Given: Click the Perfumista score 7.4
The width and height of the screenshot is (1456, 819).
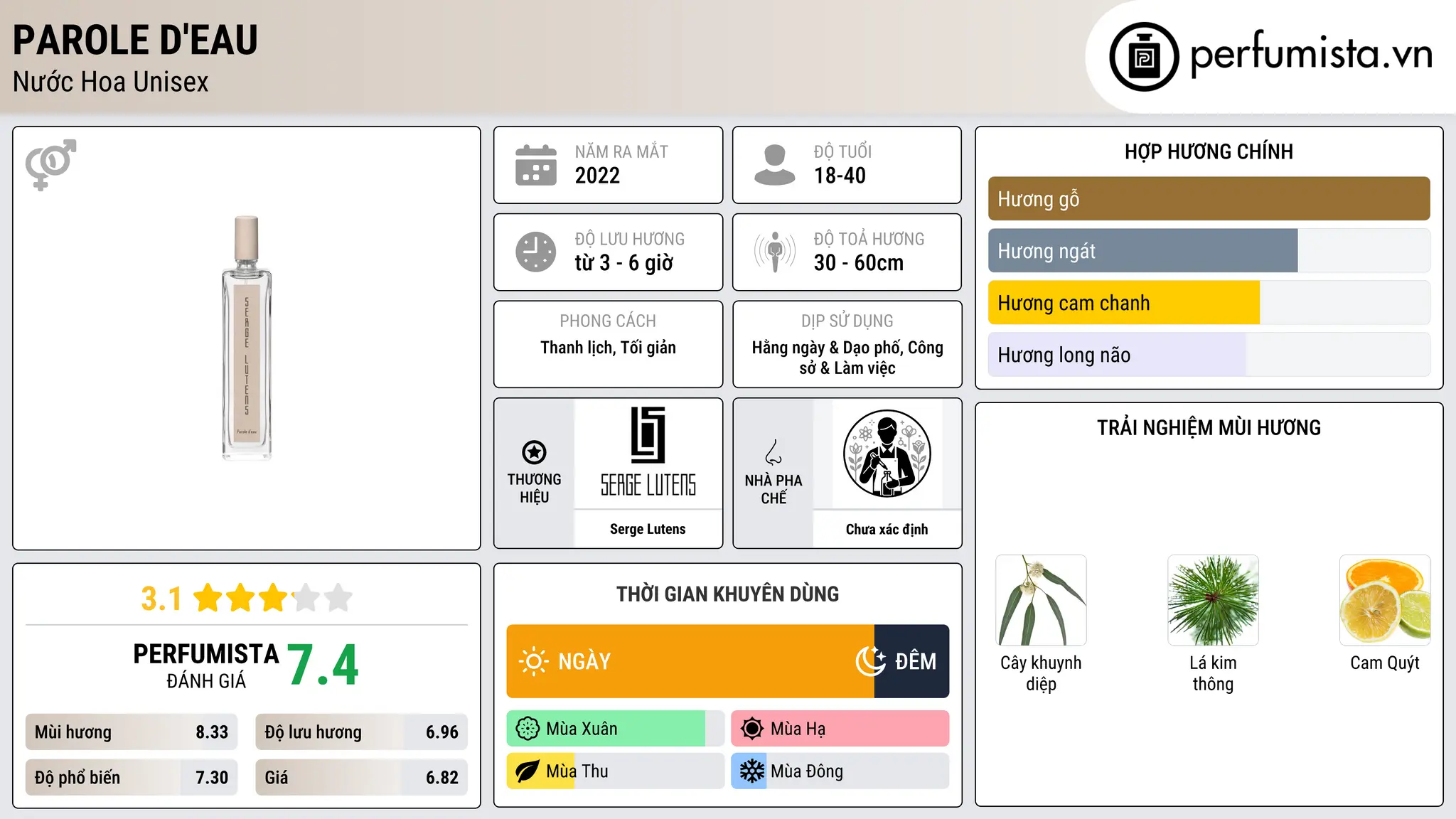Looking at the screenshot, I should tap(323, 665).
